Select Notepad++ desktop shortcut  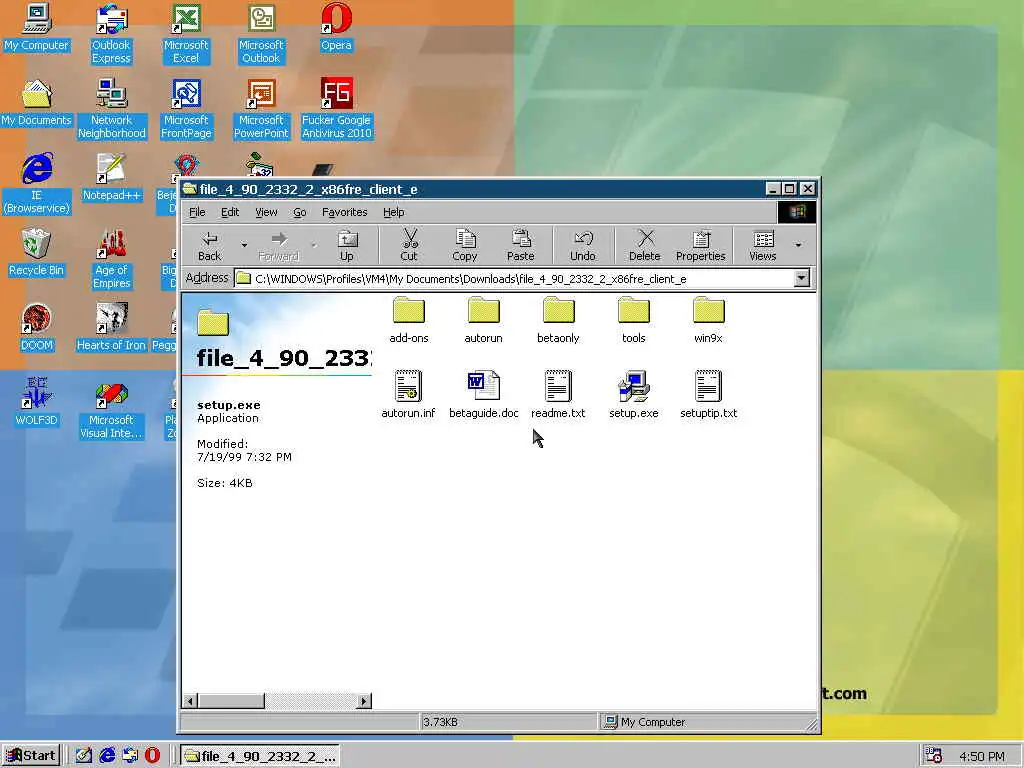tap(112, 178)
